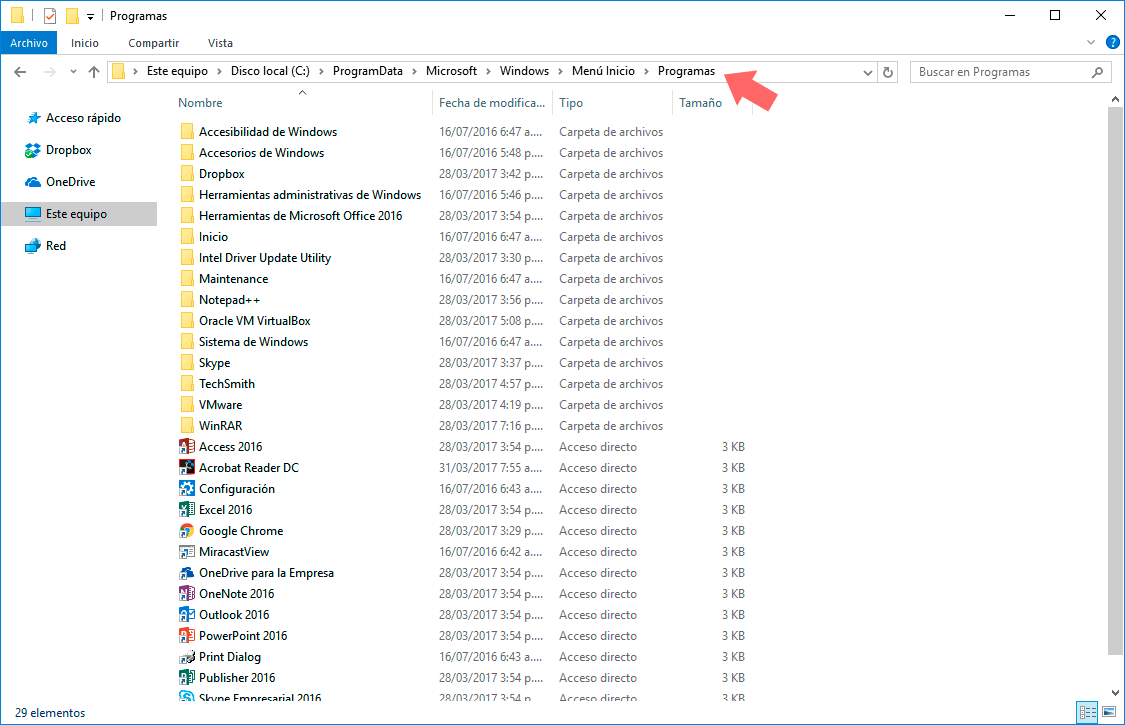
Task: Expand the chevron after Microsoft in path
Action: coord(489,71)
